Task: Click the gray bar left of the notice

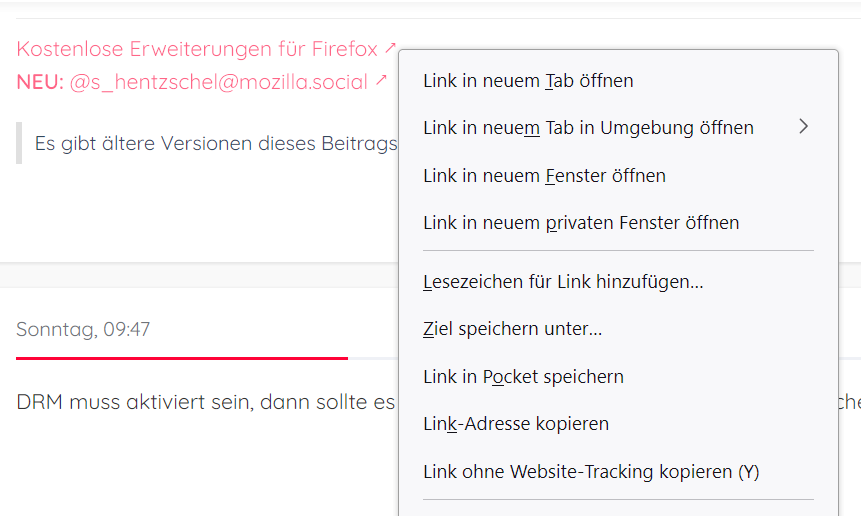Action: [19, 143]
